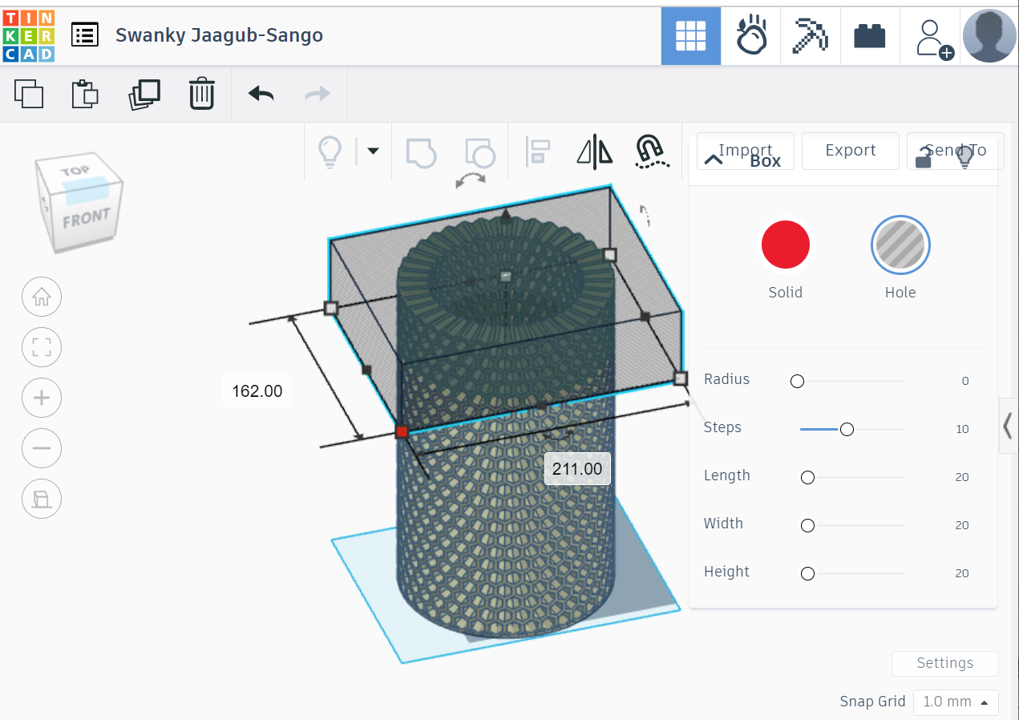Screen dimensions: 1019x720
Task: Open the Mirror tool
Action: coord(595,152)
